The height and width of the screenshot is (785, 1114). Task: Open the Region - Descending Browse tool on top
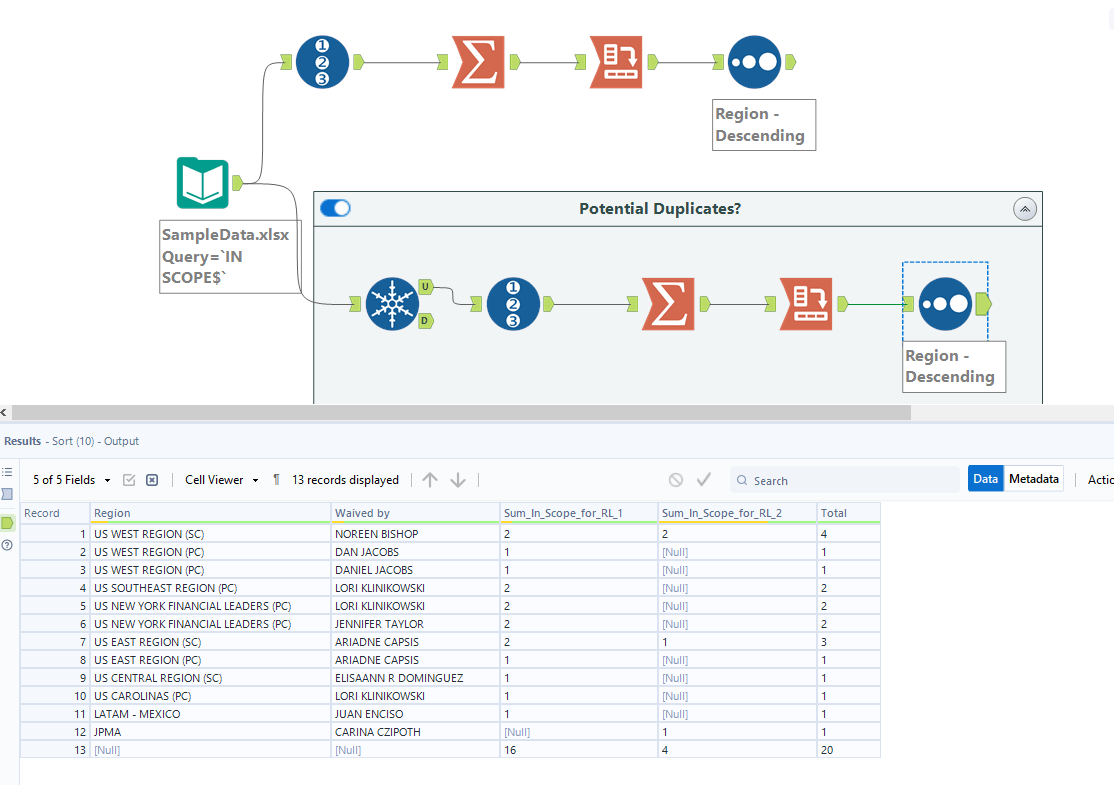tap(756, 61)
